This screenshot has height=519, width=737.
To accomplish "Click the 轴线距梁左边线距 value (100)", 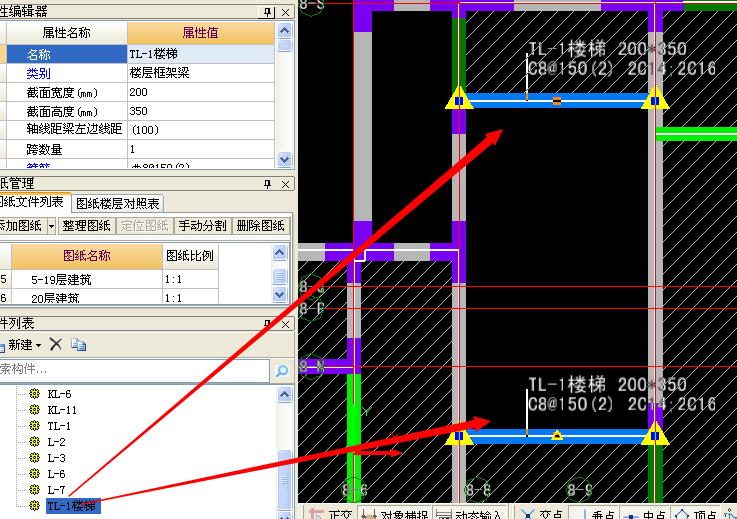I will (x=201, y=130).
